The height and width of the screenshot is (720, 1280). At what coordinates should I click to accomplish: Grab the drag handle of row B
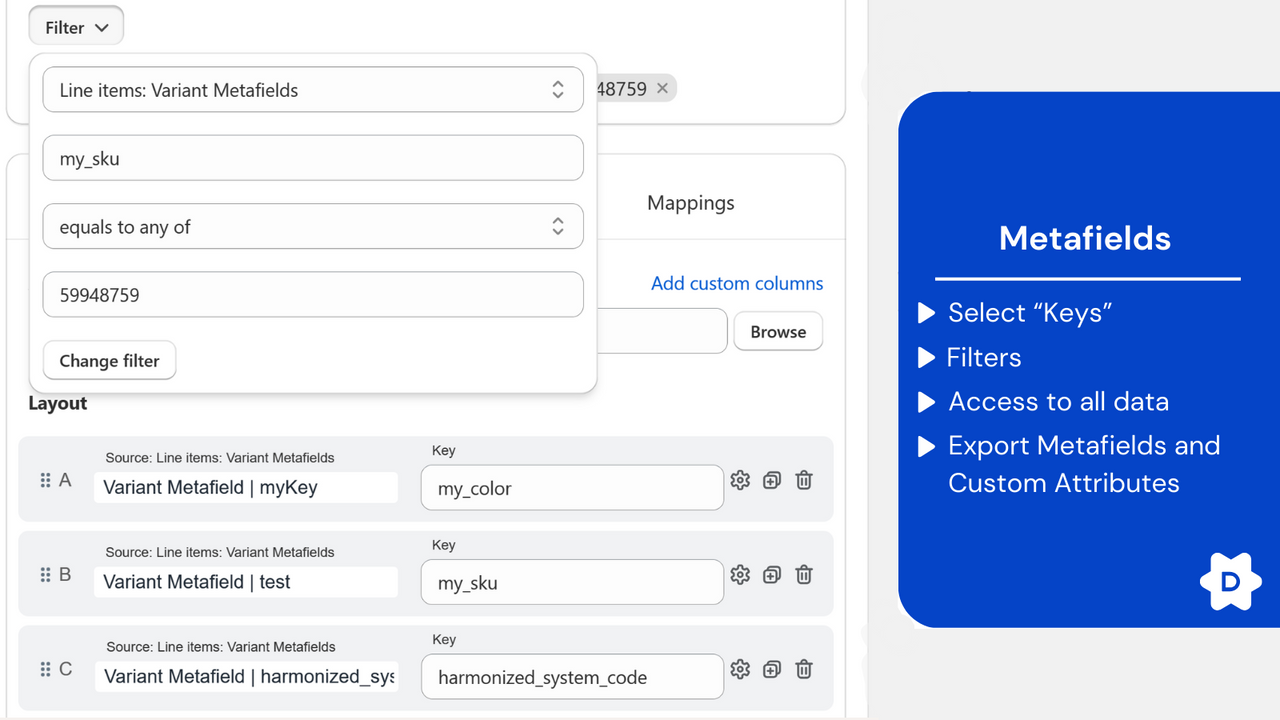click(45, 574)
